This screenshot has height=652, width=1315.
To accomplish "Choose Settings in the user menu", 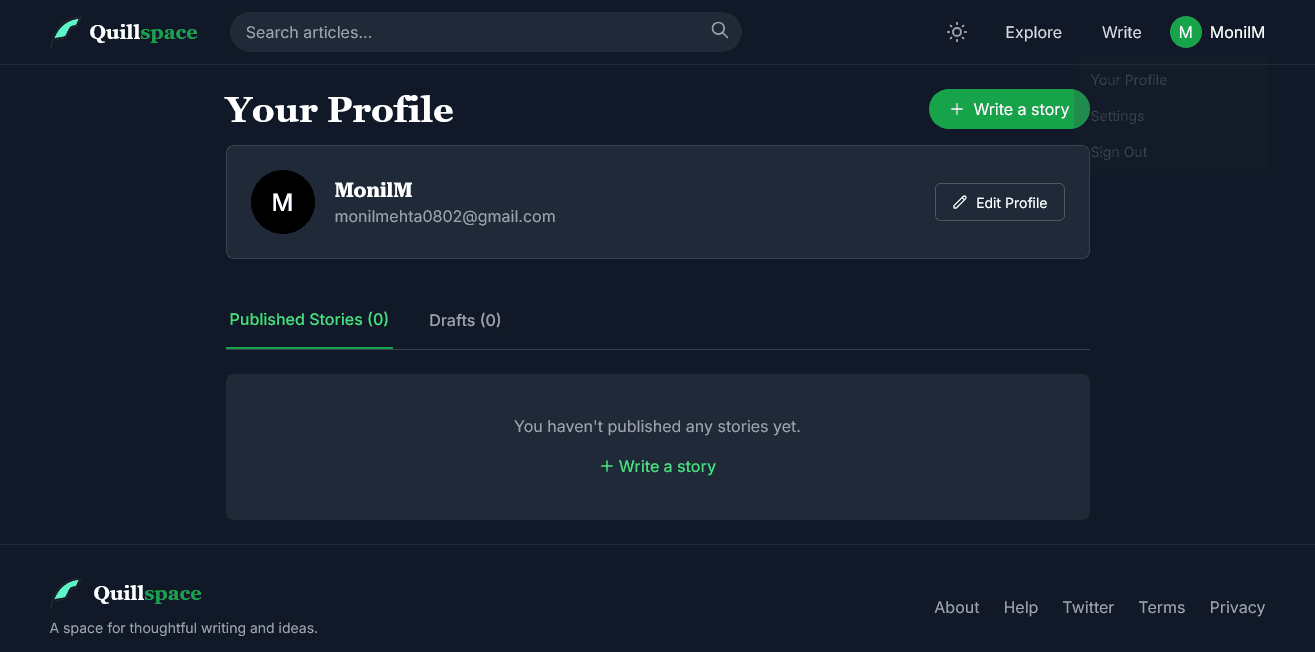I will point(1117,116).
